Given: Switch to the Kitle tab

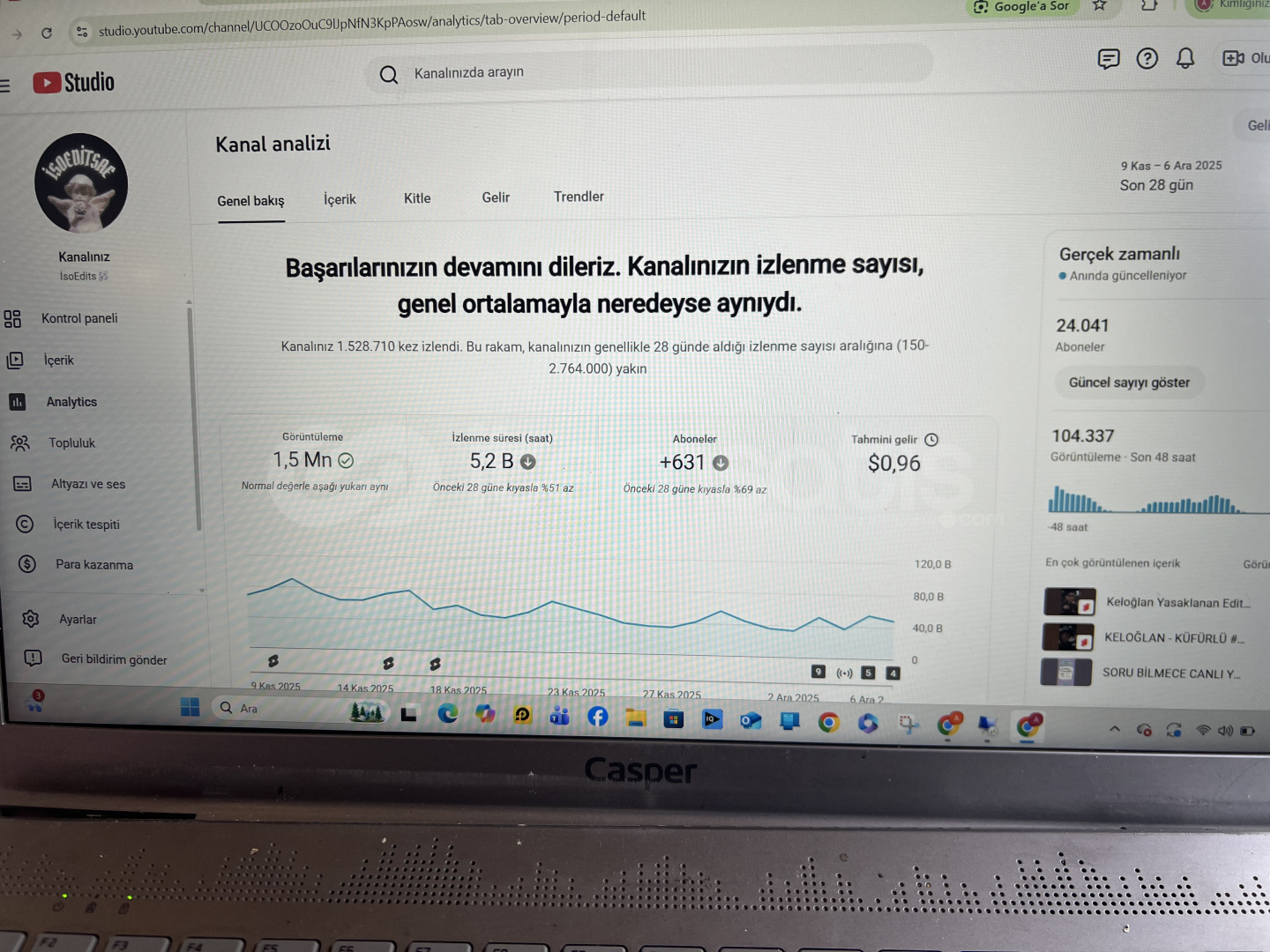Looking at the screenshot, I should click(x=417, y=198).
